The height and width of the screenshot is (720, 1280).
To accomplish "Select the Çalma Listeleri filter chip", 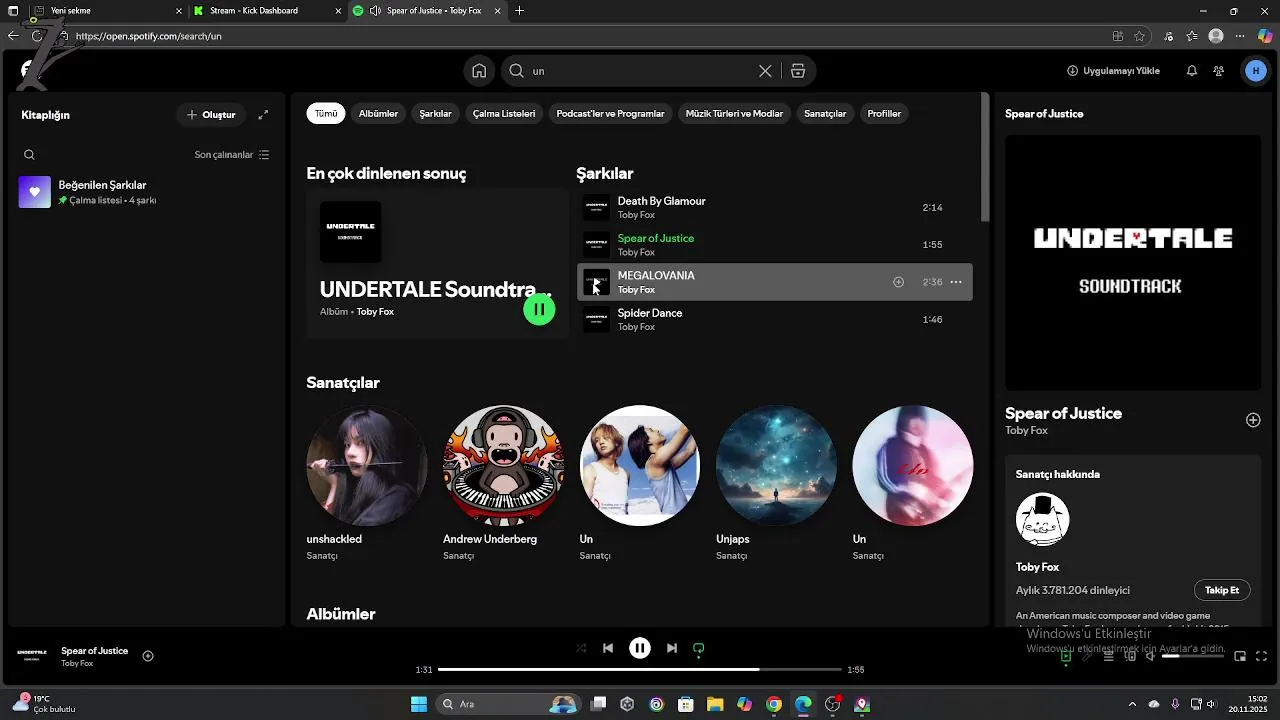I will pos(504,114).
